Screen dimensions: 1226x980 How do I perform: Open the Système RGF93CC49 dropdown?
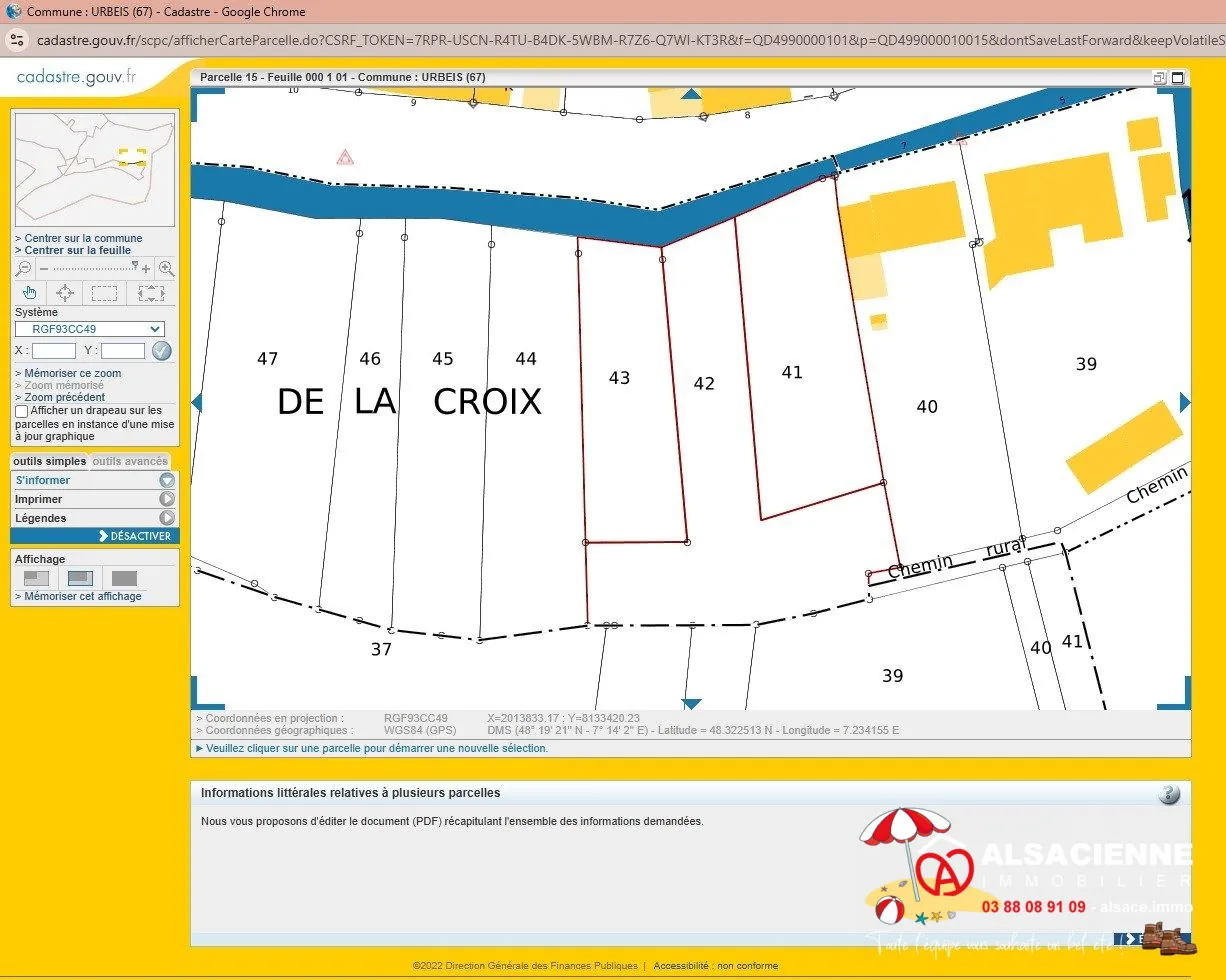tap(89, 329)
